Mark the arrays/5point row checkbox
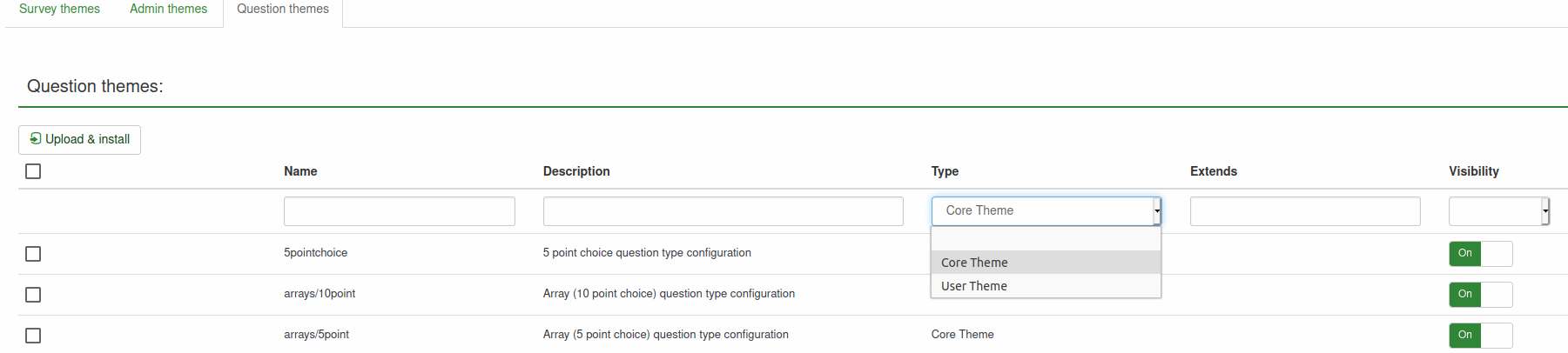The height and width of the screenshot is (353, 1568). pyautogui.click(x=33, y=336)
